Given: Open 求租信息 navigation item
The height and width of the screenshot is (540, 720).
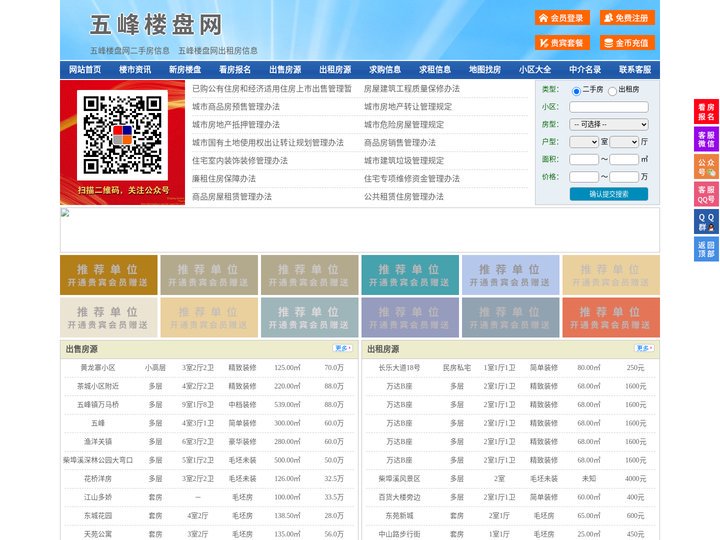Looking at the screenshot, I should (x=435, y=70).
